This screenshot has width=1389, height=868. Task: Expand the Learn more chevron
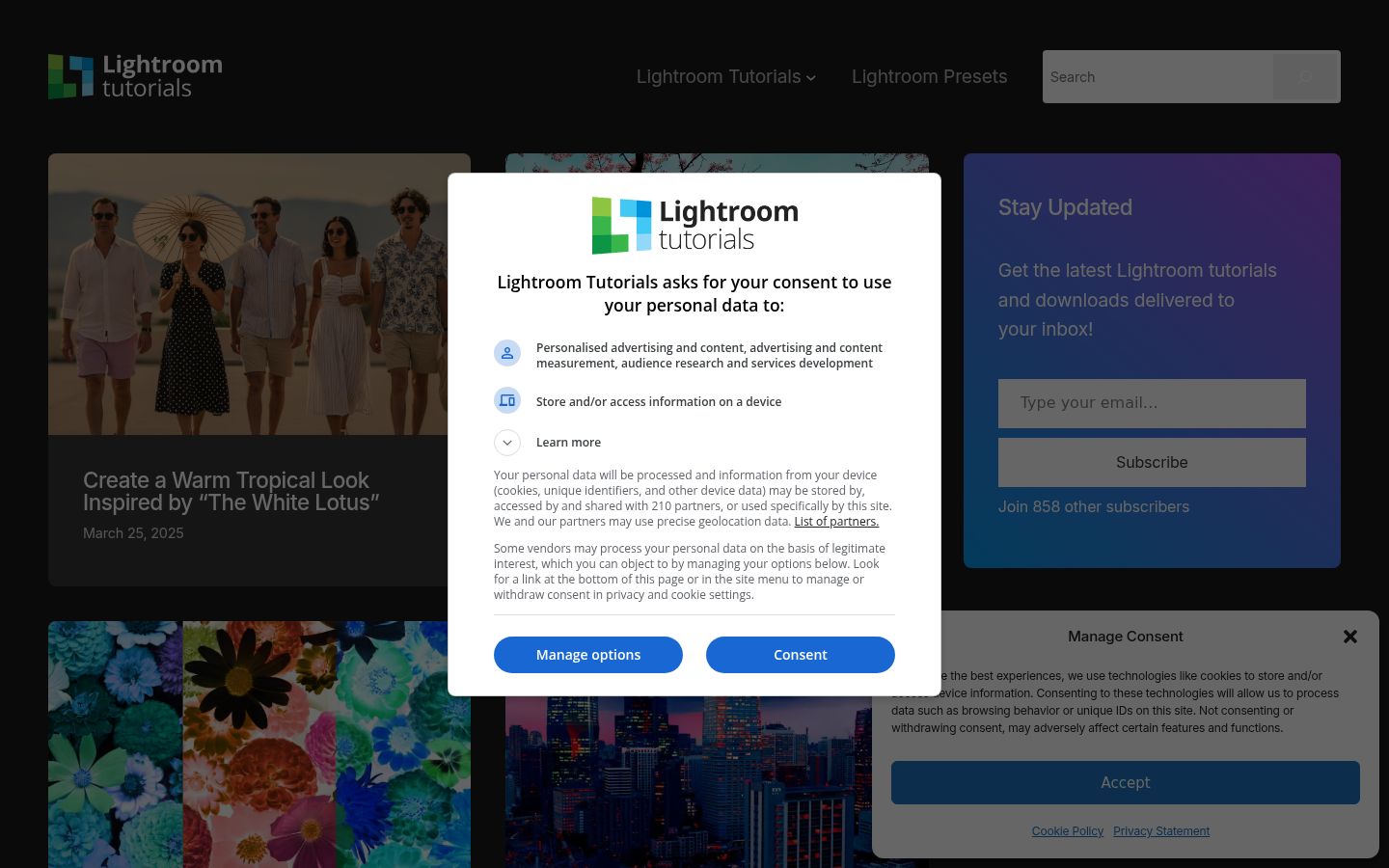pyautogui.click(x=507, y=443)
